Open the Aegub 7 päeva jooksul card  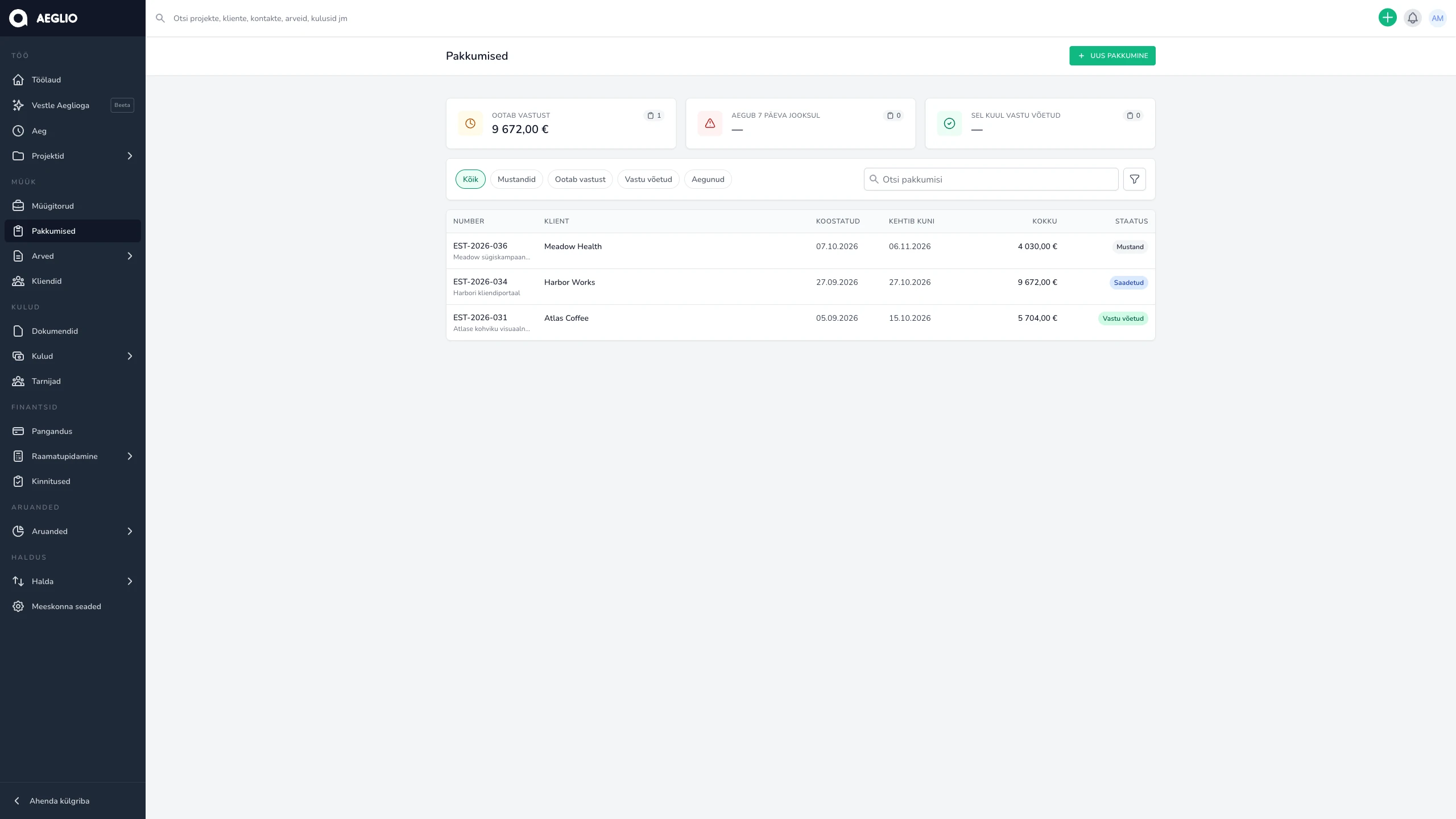[801, 123]
